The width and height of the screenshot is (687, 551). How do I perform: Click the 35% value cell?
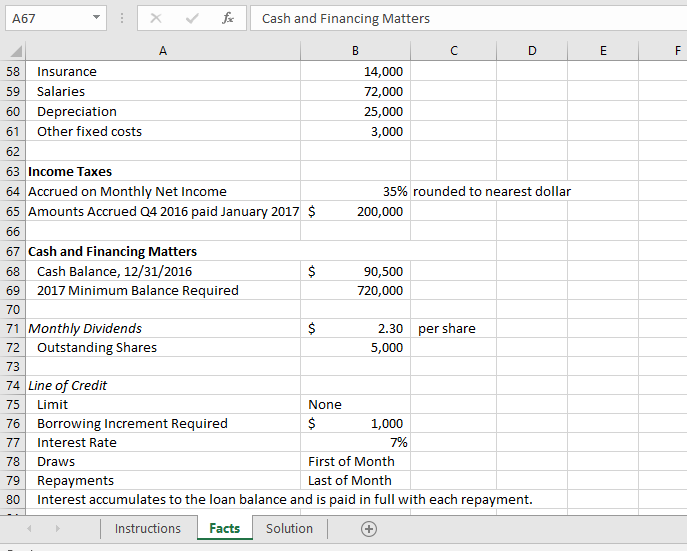355,191
